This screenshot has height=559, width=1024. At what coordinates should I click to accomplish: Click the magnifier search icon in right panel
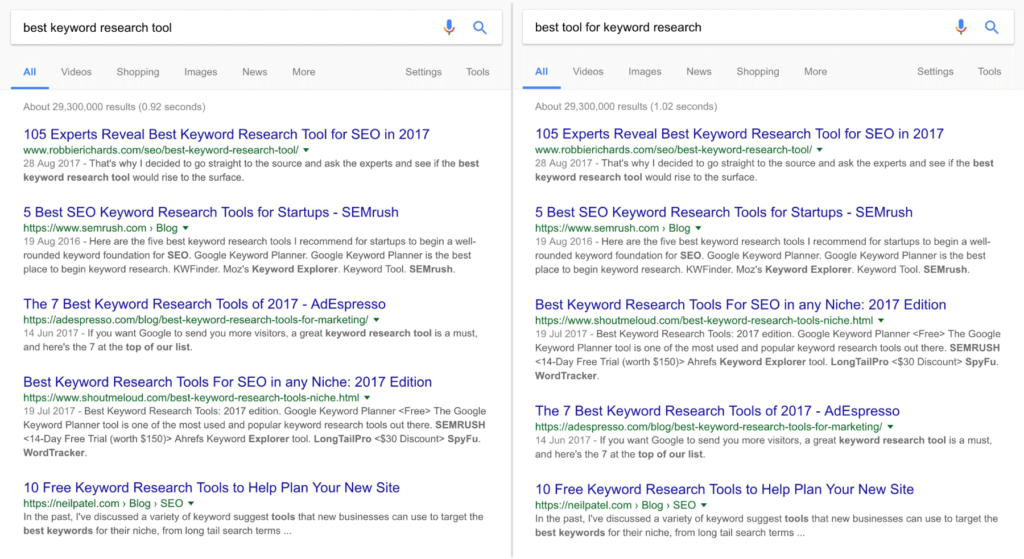(992, 28)
